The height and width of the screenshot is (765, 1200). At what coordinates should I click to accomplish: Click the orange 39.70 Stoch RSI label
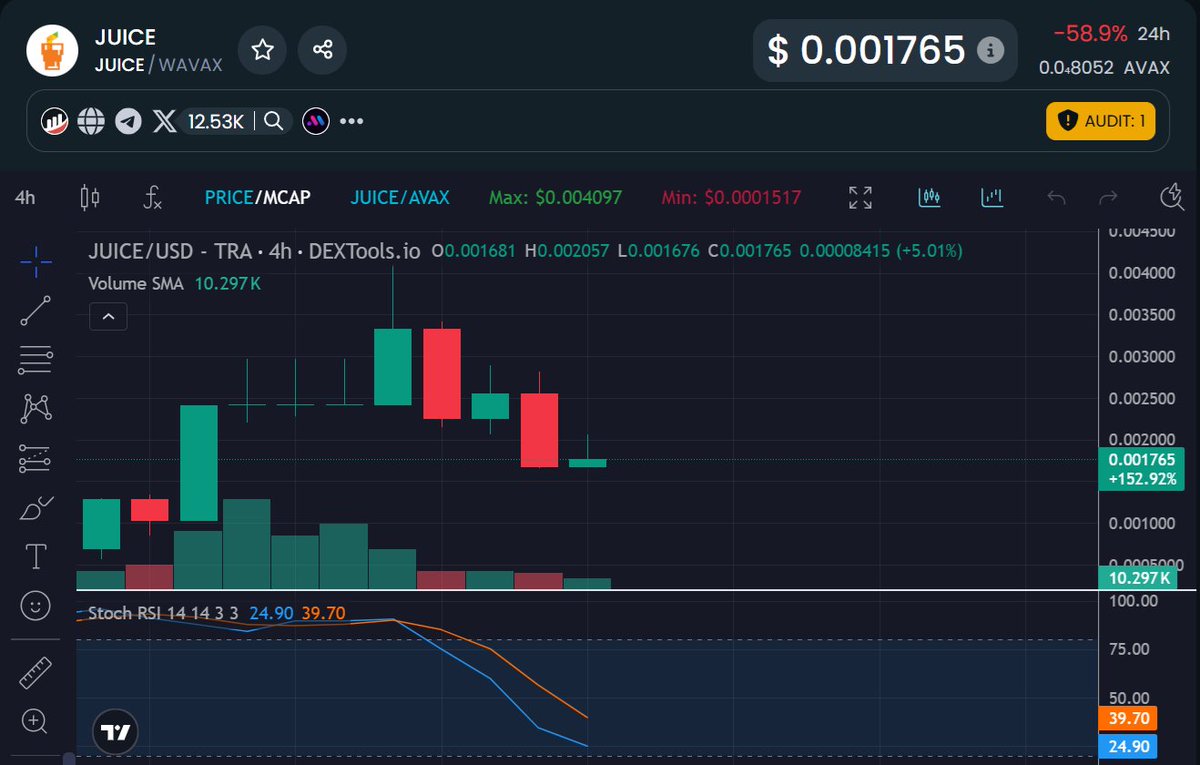pos(1128,719)
